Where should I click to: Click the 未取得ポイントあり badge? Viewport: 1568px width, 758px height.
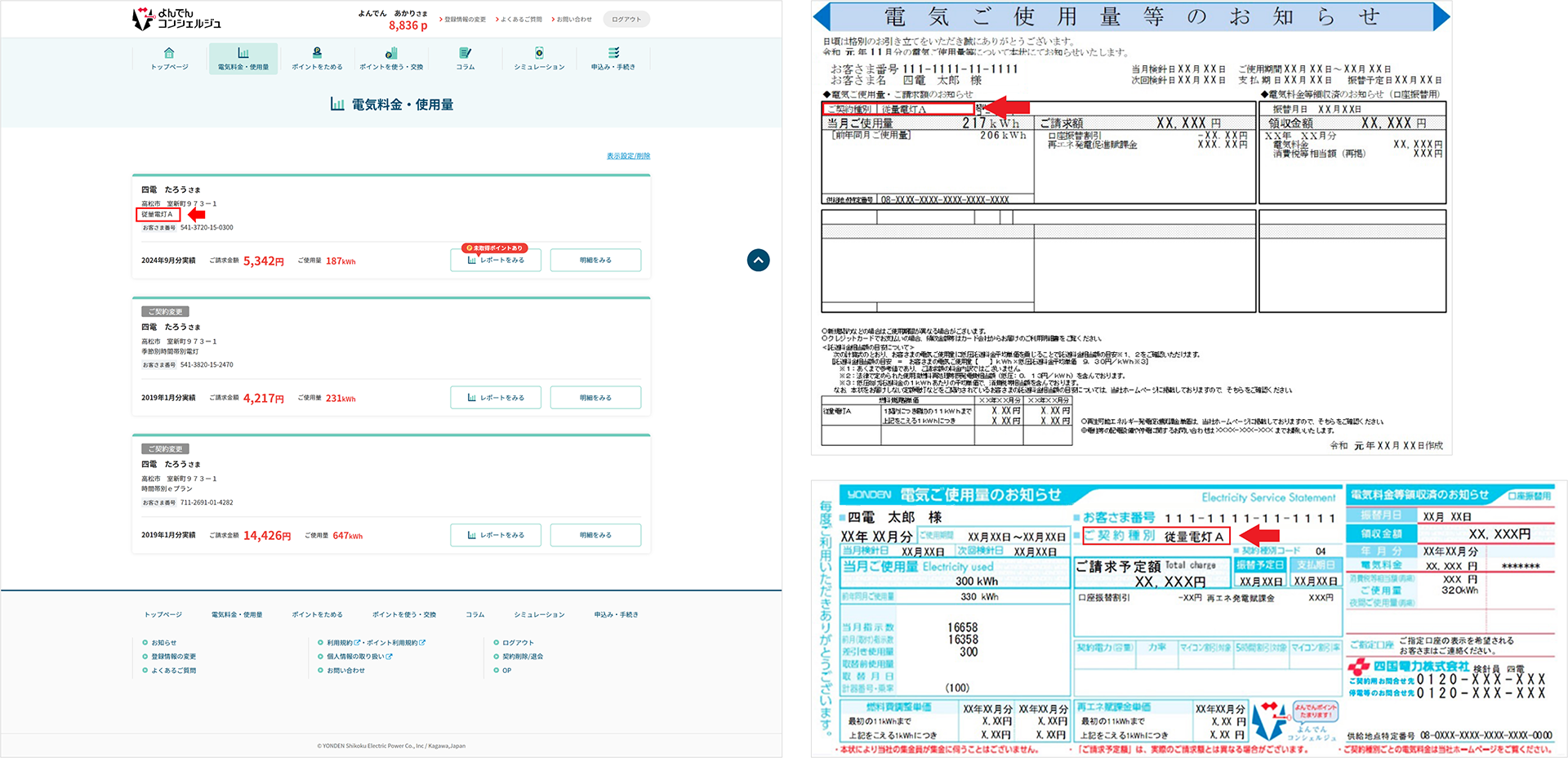494,247
